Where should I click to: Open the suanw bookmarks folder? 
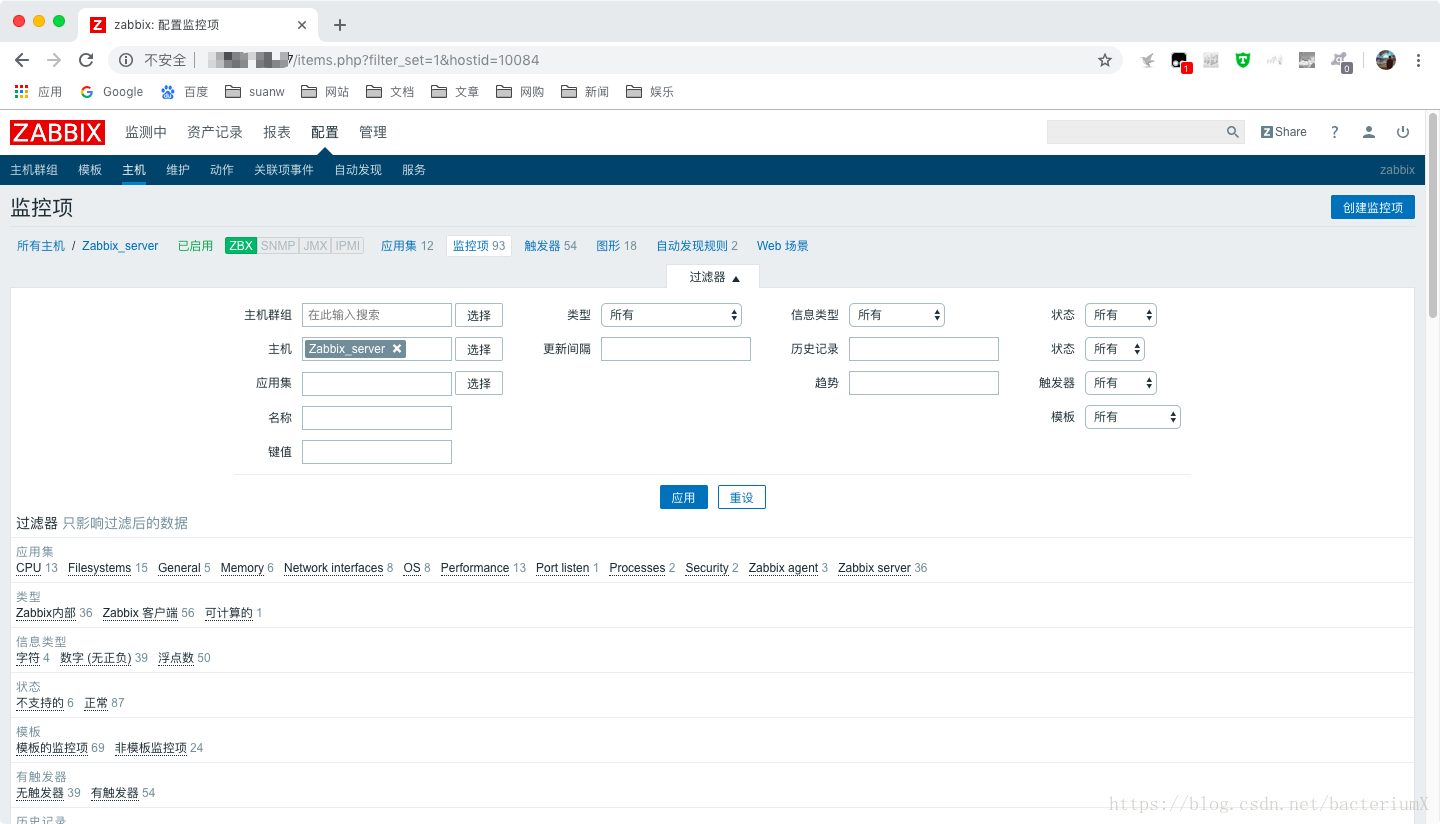[x=255, y=91]
